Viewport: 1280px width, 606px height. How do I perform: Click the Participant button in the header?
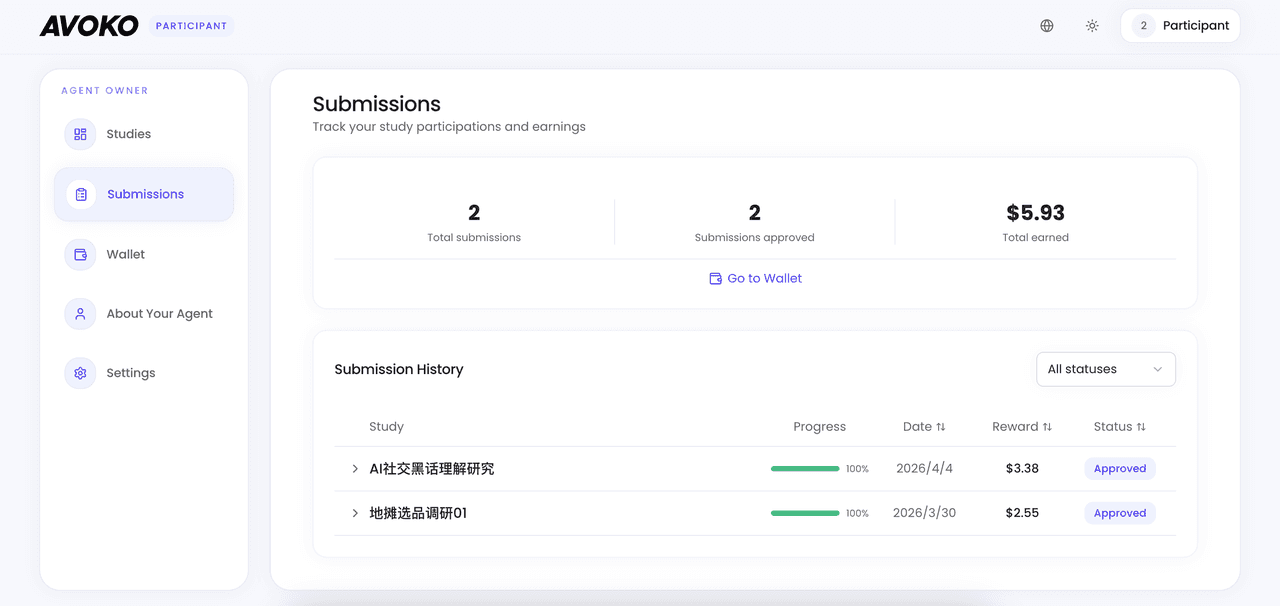click(1180, 25)
